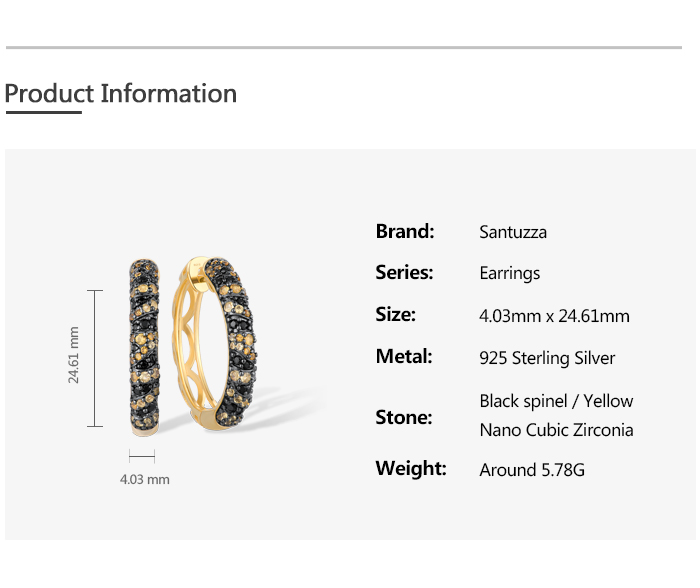Click the vertical height measurement line
Viewport: 700px width, 588px height.
coord(95,358)
